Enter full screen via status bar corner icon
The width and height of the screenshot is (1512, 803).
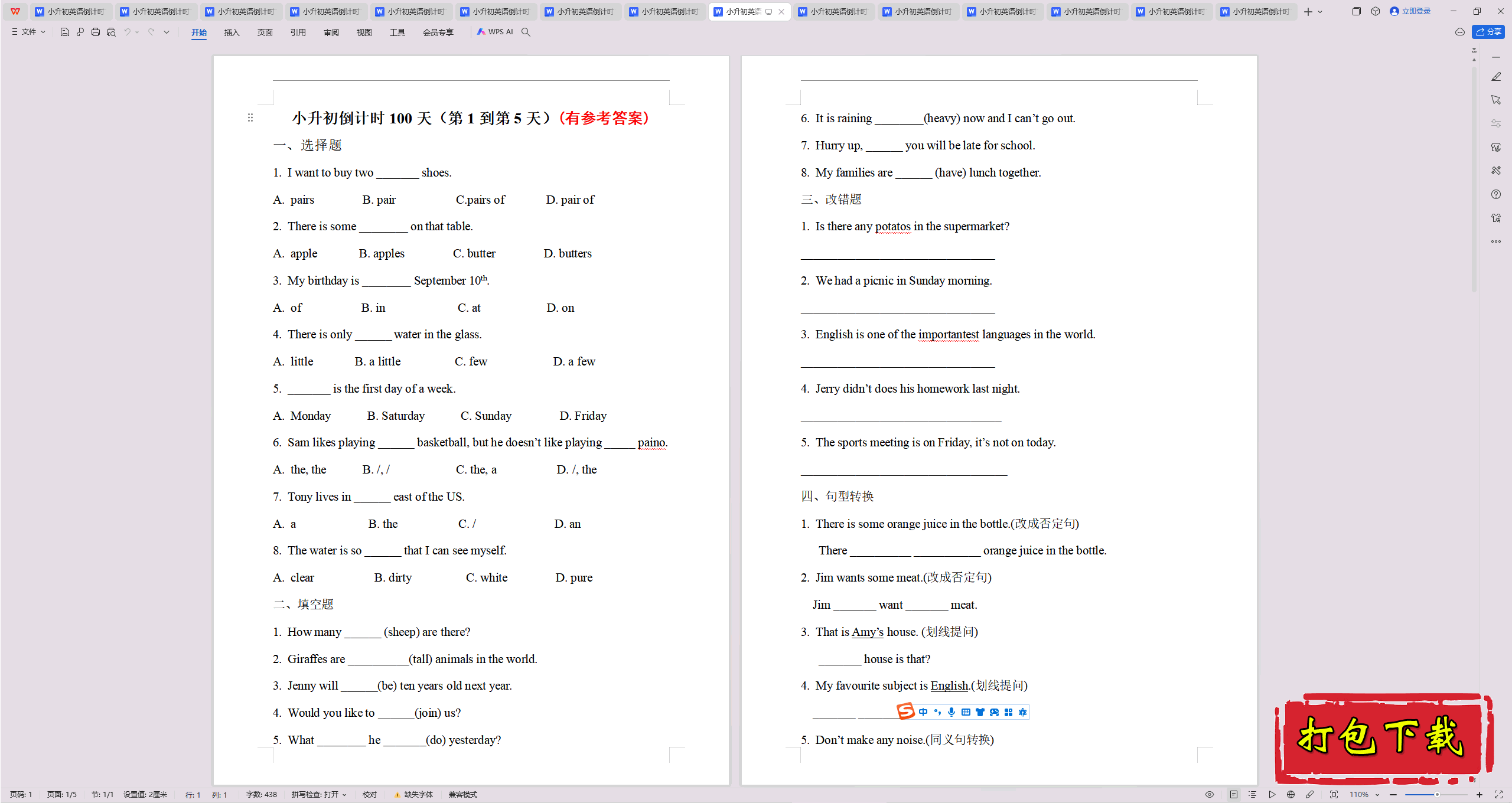click(x=1498, y=795)
